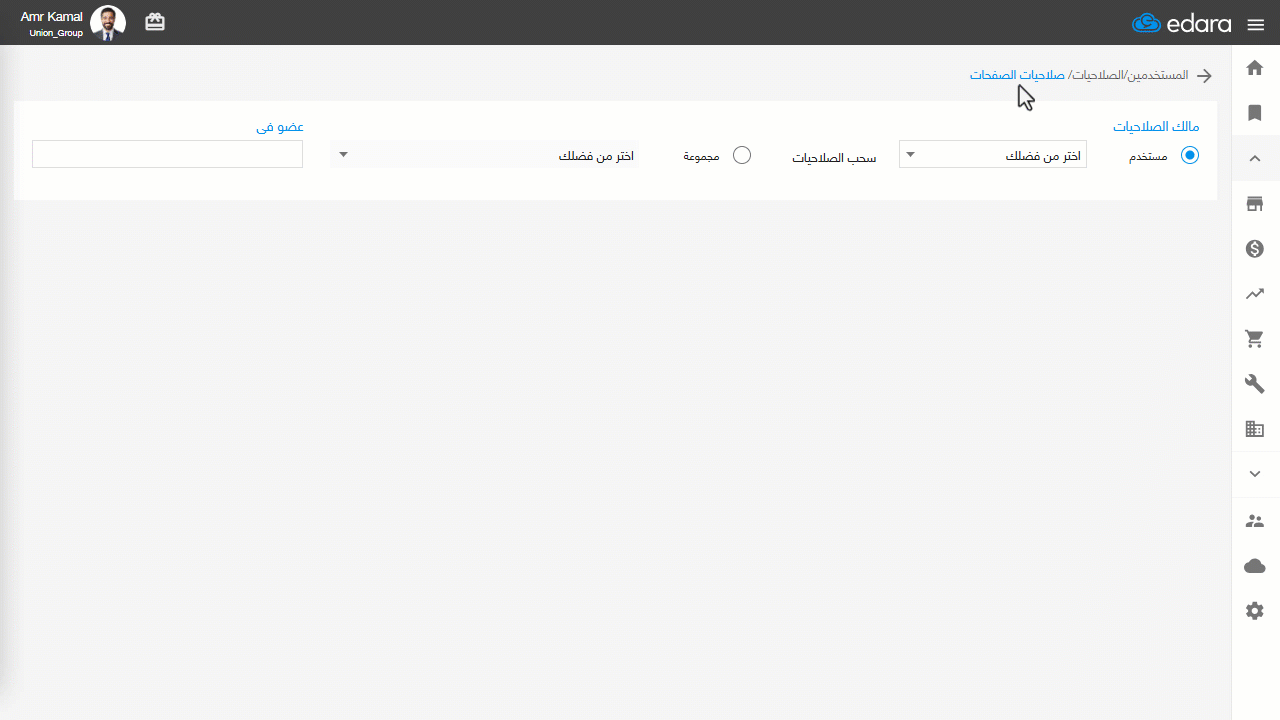The image size is (1280, 720).
Task: Click the Union_Group text in header
Action: (x=56, y=33)
